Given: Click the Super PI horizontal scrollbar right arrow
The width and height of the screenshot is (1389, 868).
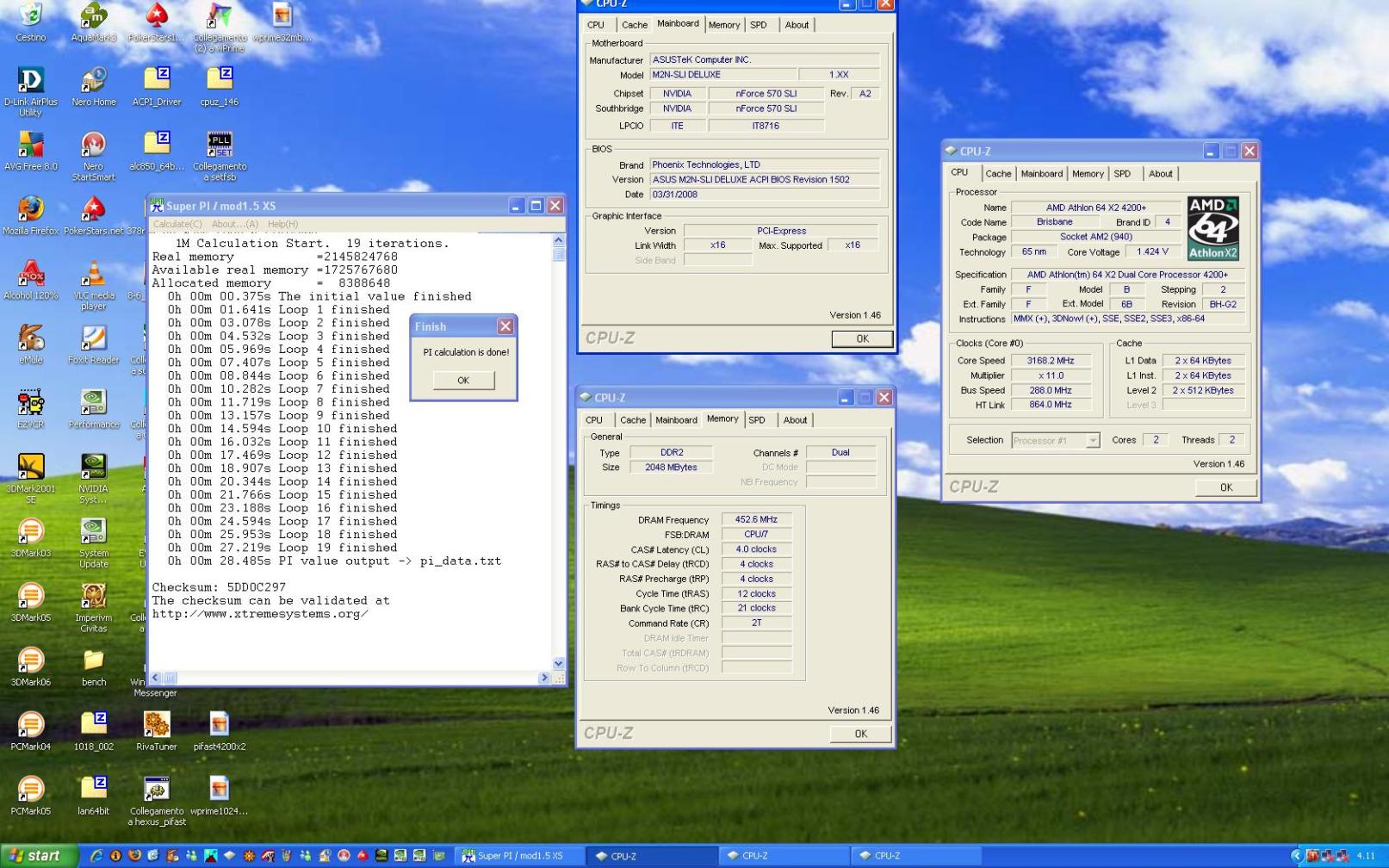Looking at the screenshot, I should [x=543, y=678].
